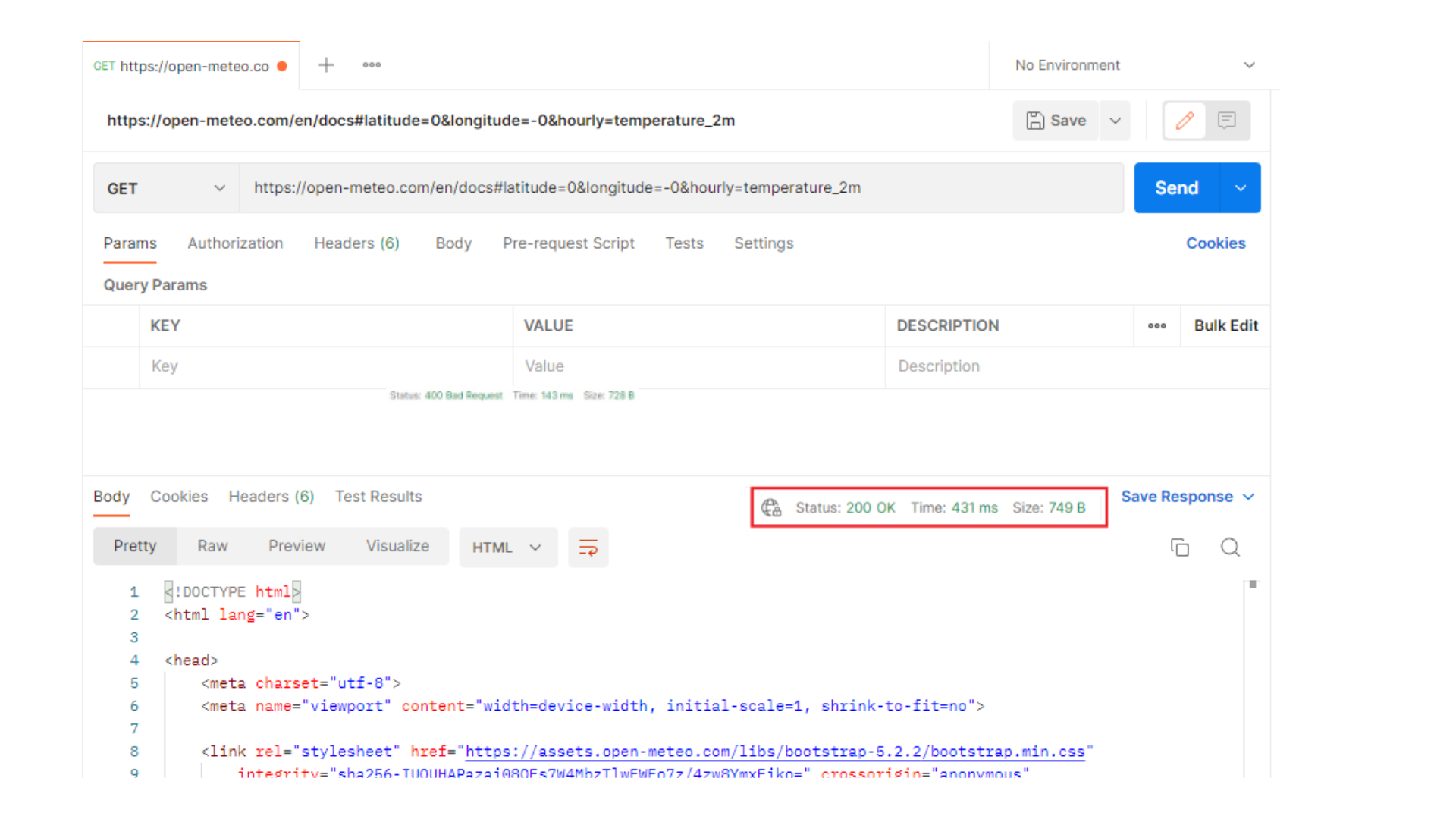Open the Tests tab
Image resolution: width=1456 pixels, height=819 pixels.
[684, 243]
